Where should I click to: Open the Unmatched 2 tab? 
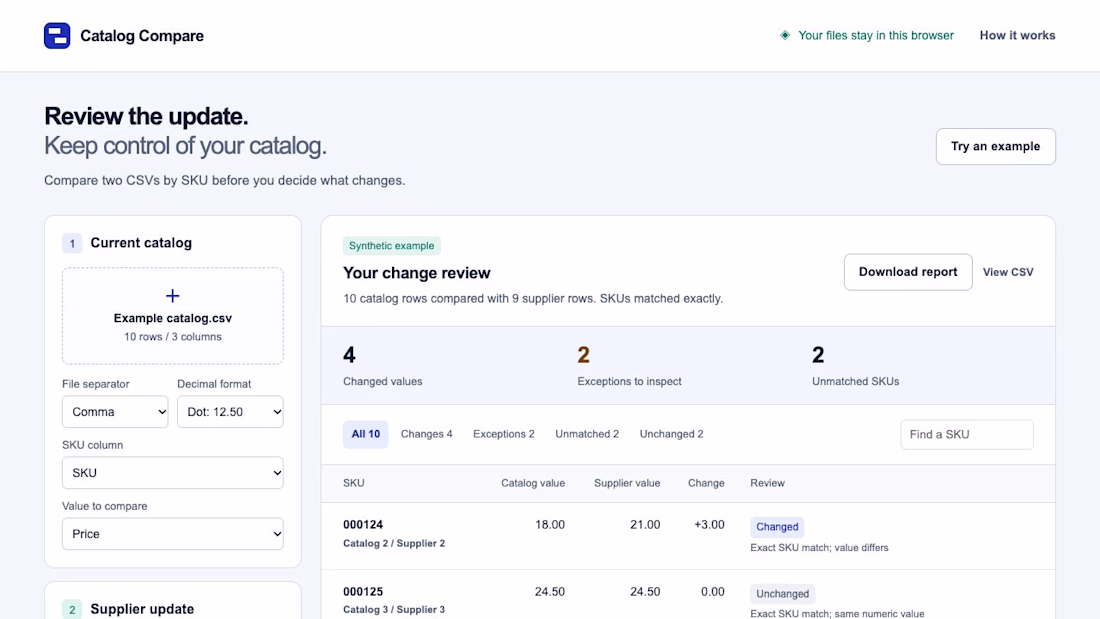pos(587,434)
